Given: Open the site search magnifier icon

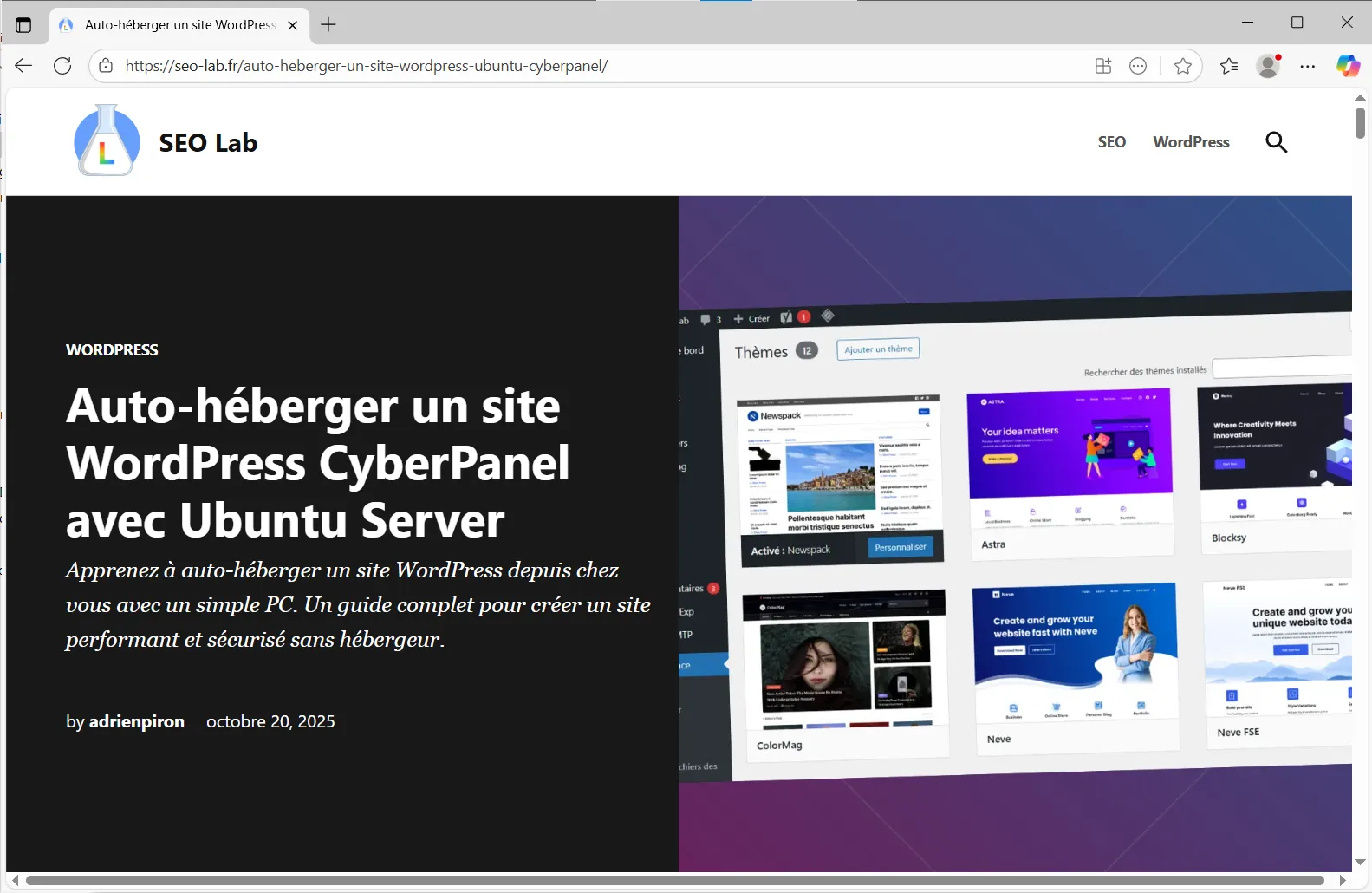Looking at the screenshot, I should 1276,142.
